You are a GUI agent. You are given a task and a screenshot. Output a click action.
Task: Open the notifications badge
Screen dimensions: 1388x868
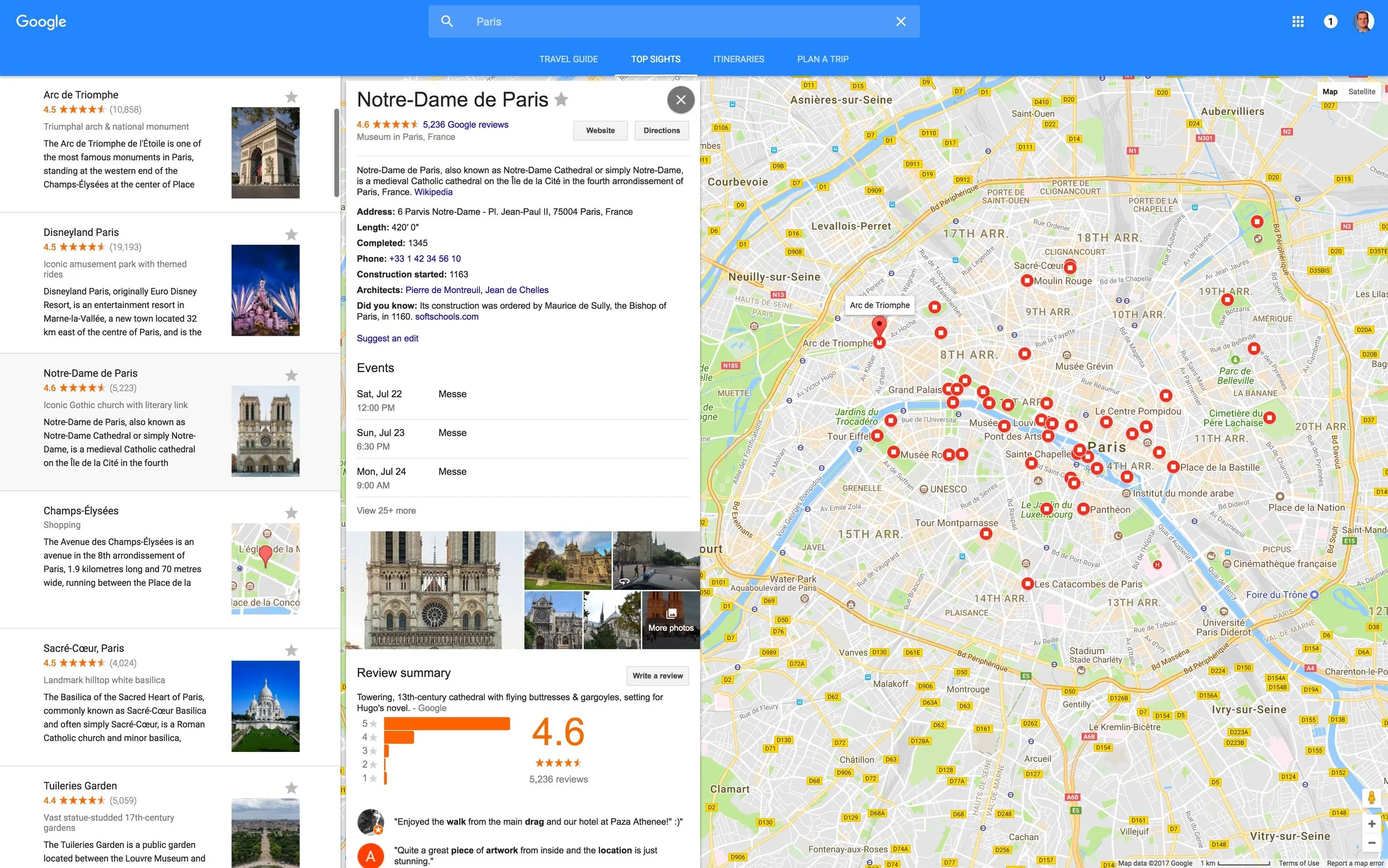tap(1330, 22)
